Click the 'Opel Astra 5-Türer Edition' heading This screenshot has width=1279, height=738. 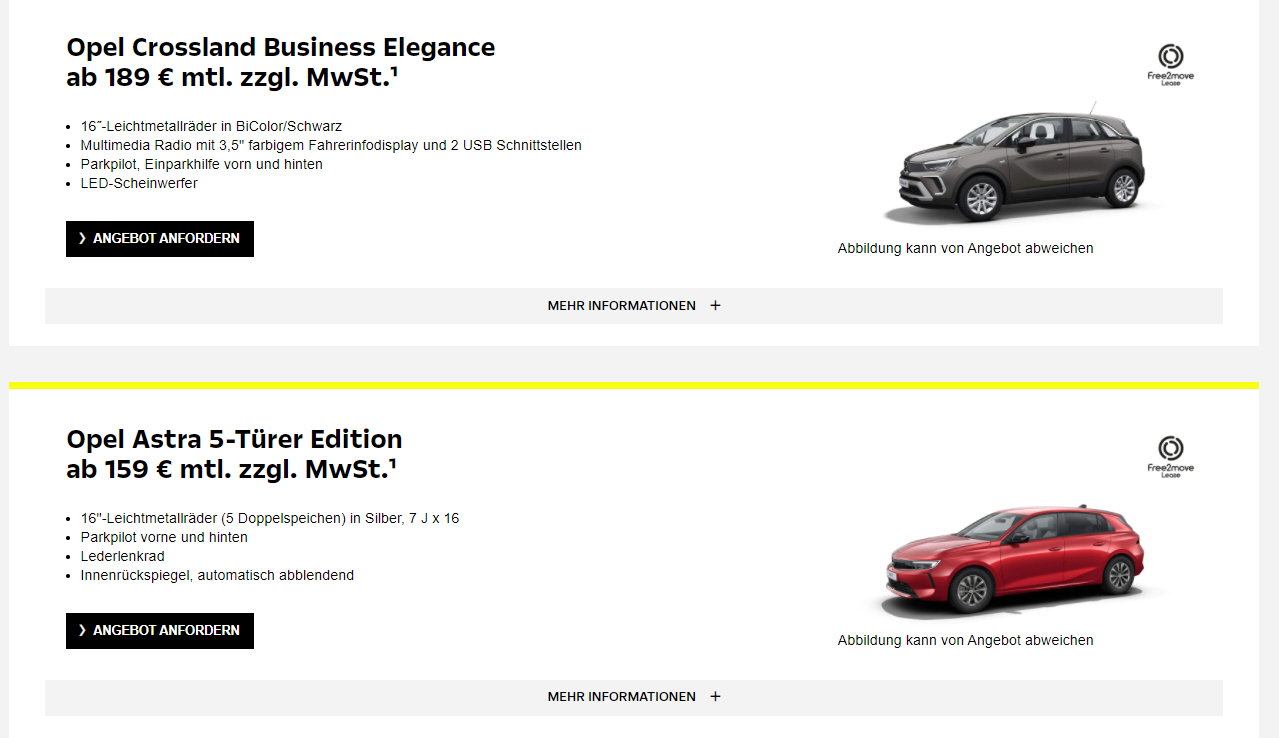(234, 439)
